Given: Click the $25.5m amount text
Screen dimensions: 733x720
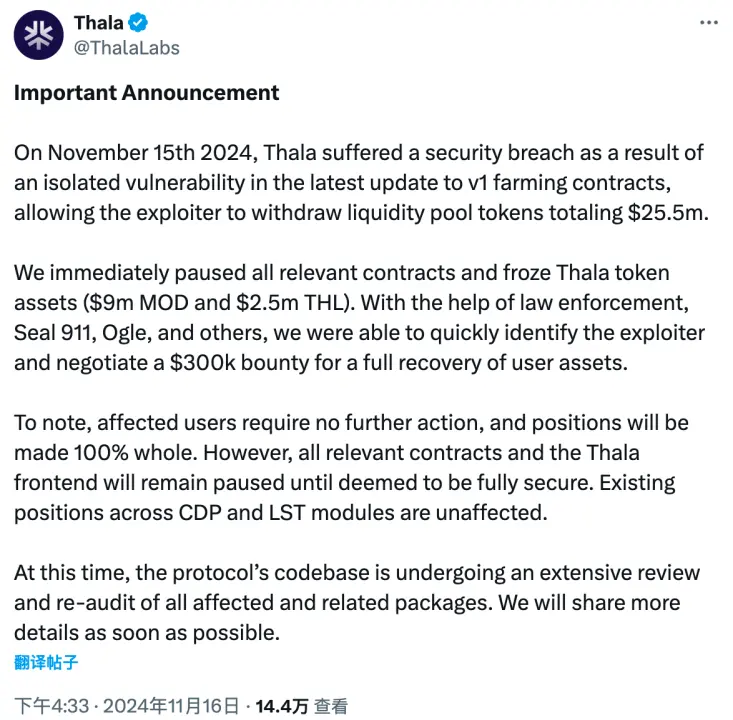Looking at the screenshot, I should tap(668, 213).
